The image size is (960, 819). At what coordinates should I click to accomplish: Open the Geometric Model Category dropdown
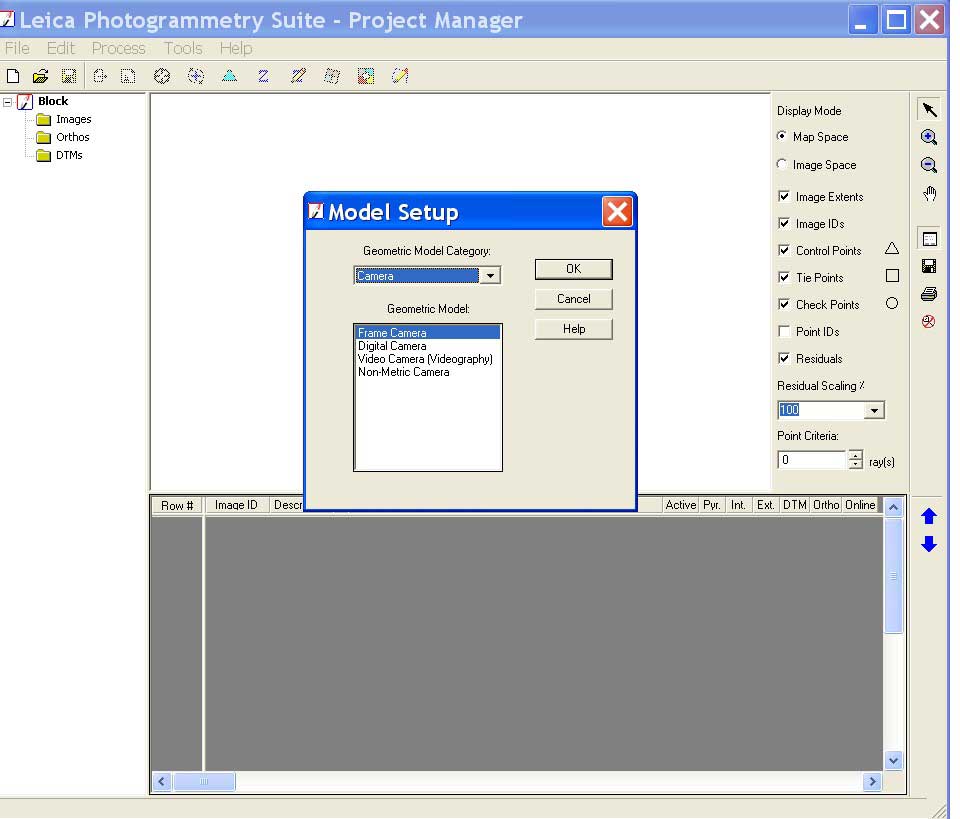490,276
